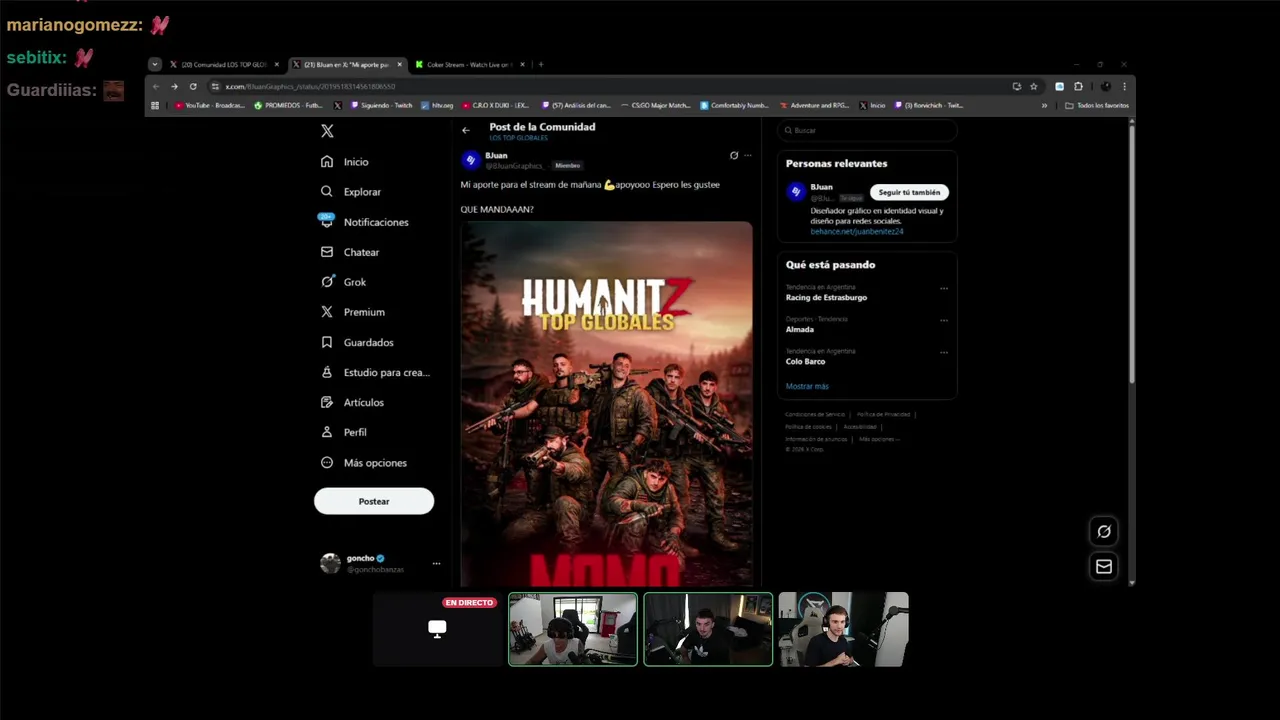This screenshot has height=720, width=1280.
Task: Open the YouTube Broadcast bookmark
Action: coord(210,105)
